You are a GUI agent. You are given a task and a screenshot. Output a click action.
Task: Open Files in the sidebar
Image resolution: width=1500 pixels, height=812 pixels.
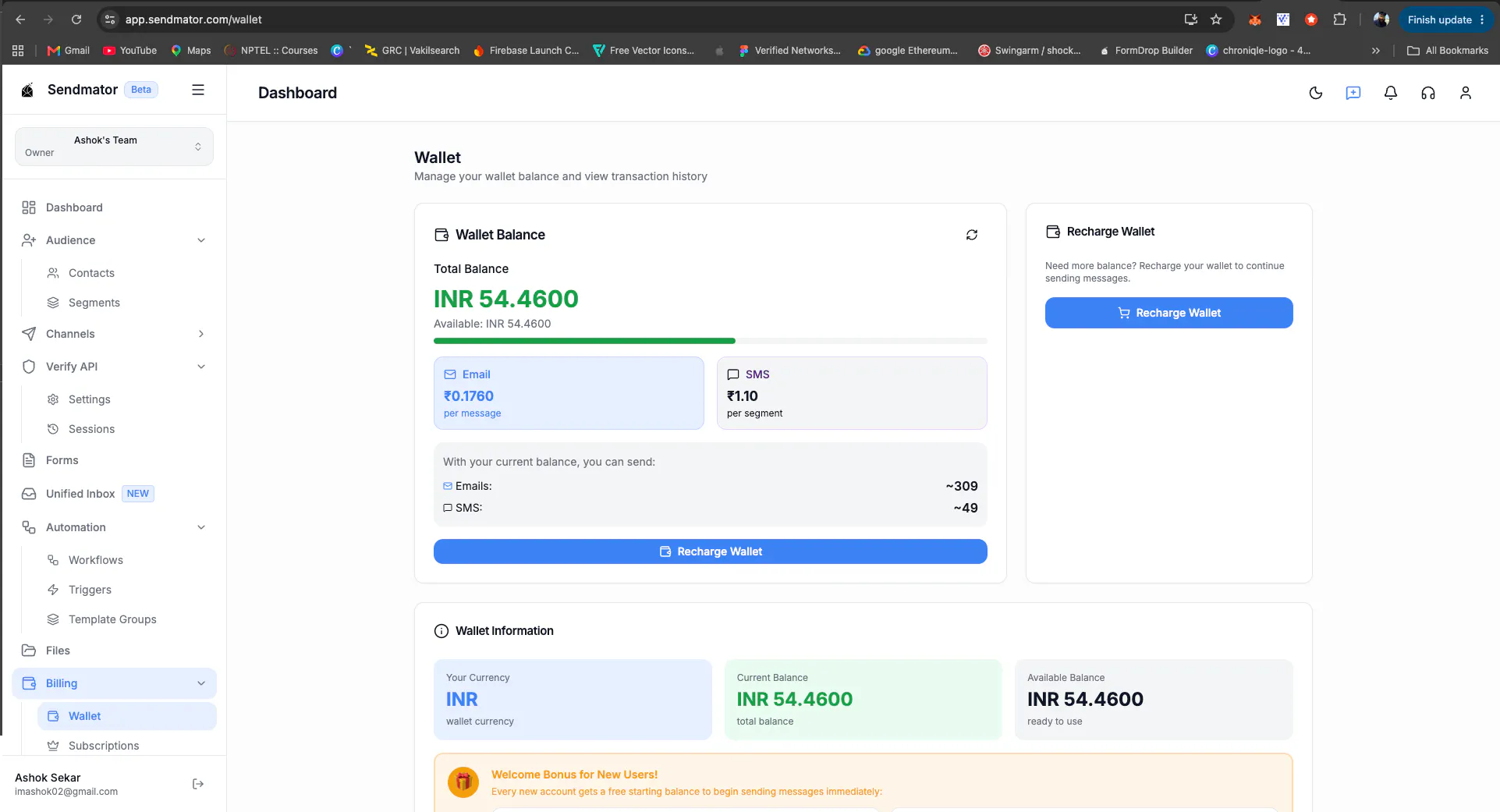pos(58,651)
